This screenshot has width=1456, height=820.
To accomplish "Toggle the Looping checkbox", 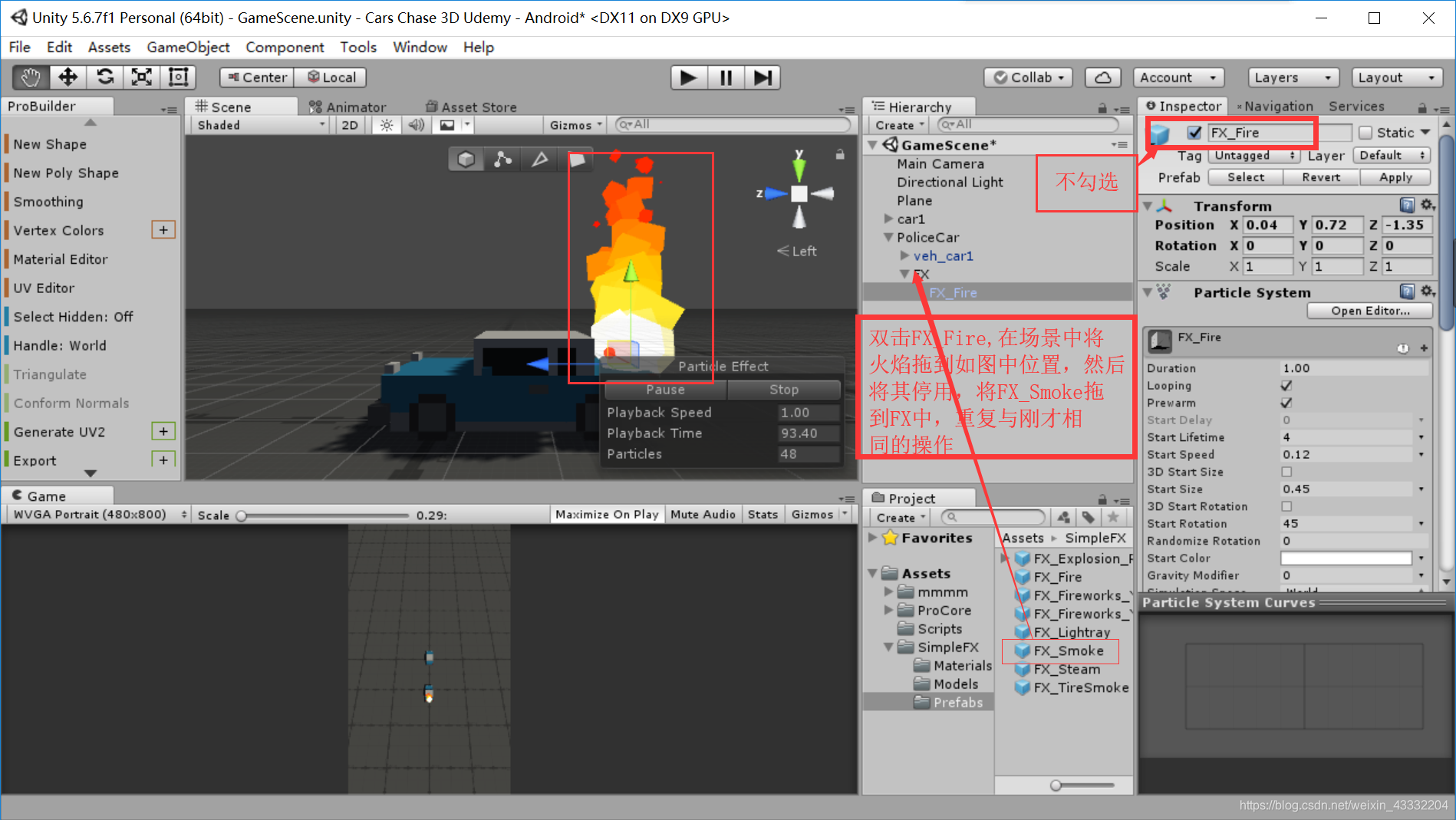I will pos(1286,386).
